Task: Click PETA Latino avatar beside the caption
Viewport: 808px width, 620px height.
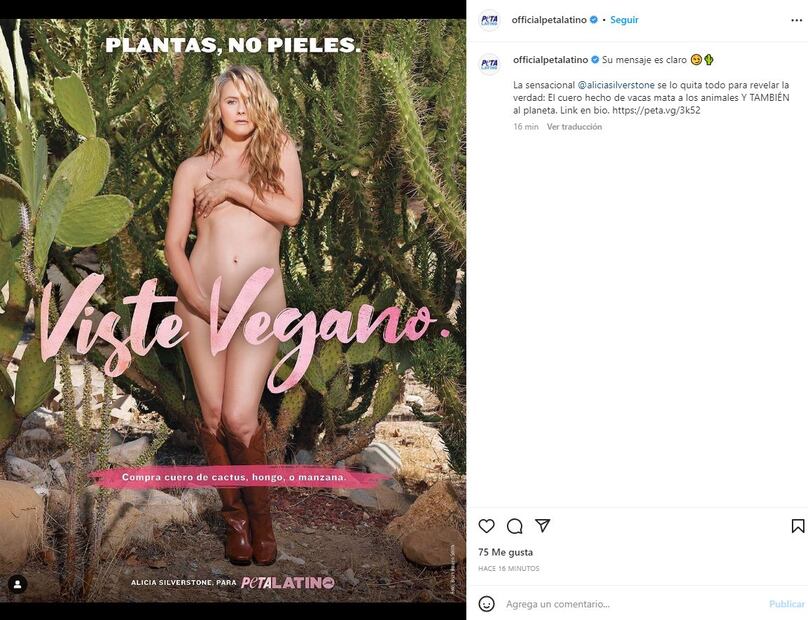Action: pos(489,65)
